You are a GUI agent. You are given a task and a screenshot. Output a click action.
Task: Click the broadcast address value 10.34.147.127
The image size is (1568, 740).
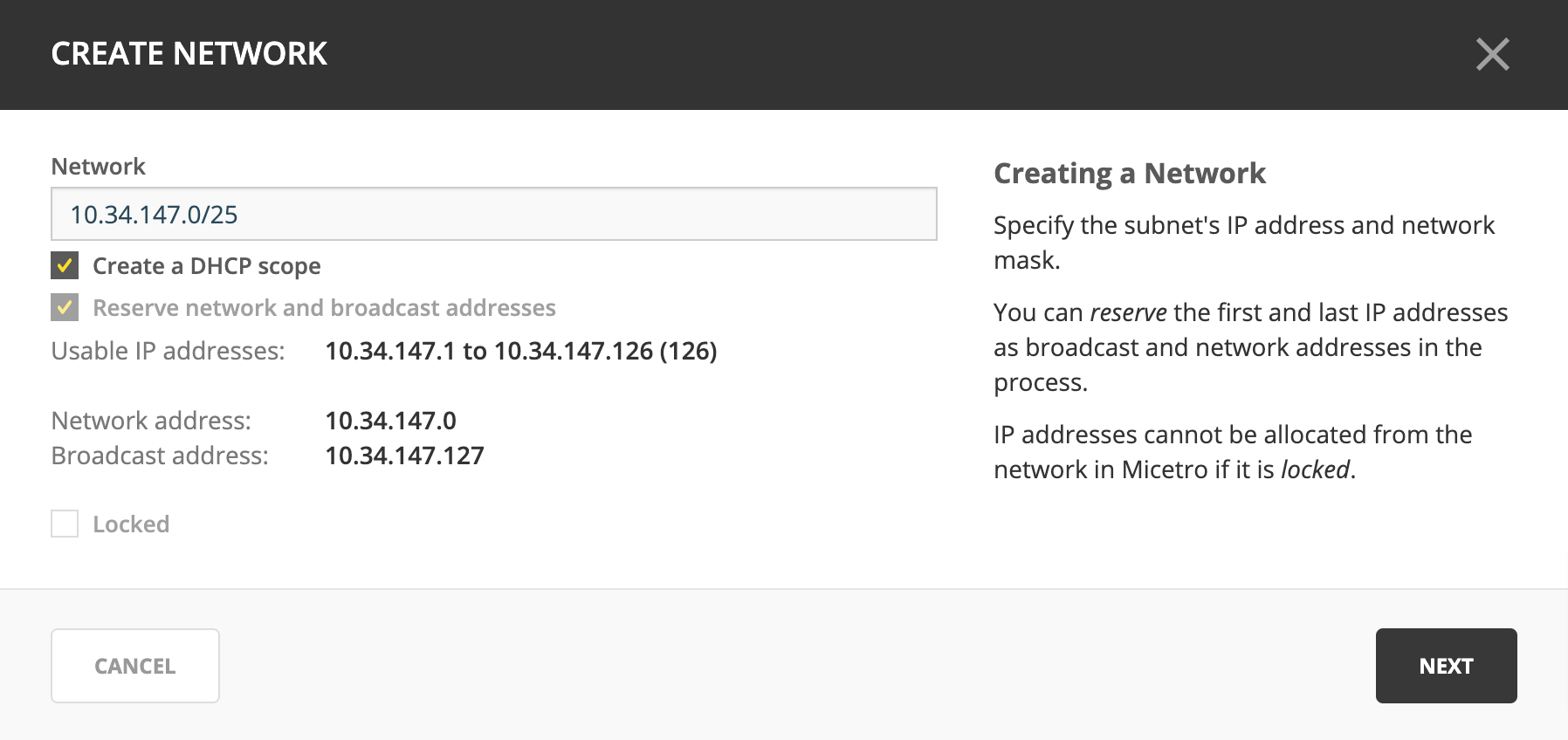coord(405,456)
